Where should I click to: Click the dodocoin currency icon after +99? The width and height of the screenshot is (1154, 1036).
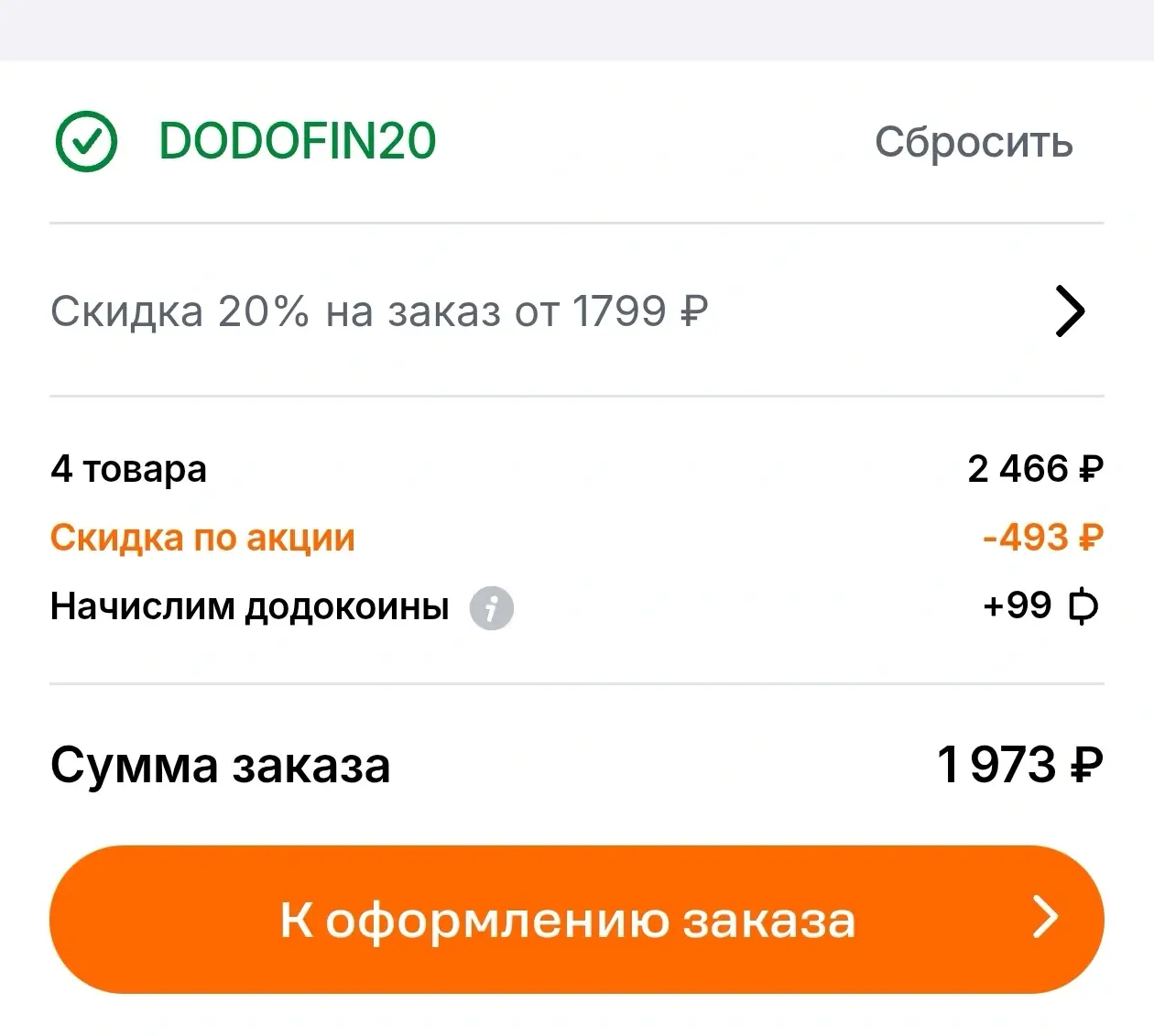1083,606
